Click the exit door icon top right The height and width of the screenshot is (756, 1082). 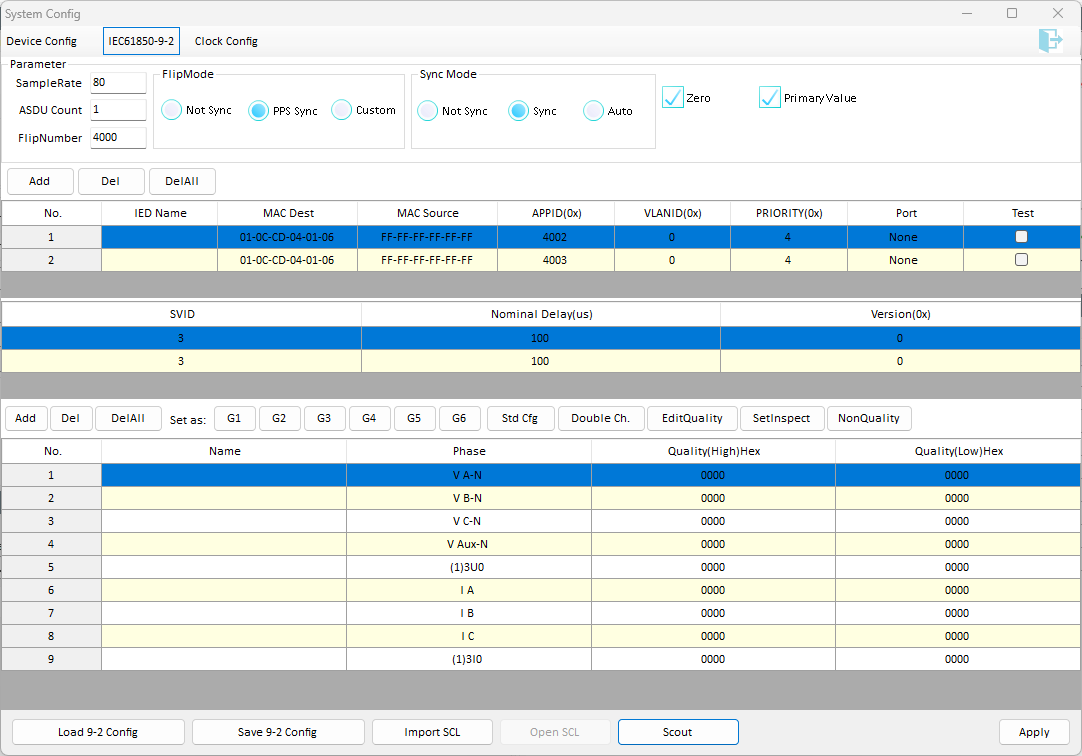(1050, 41)
